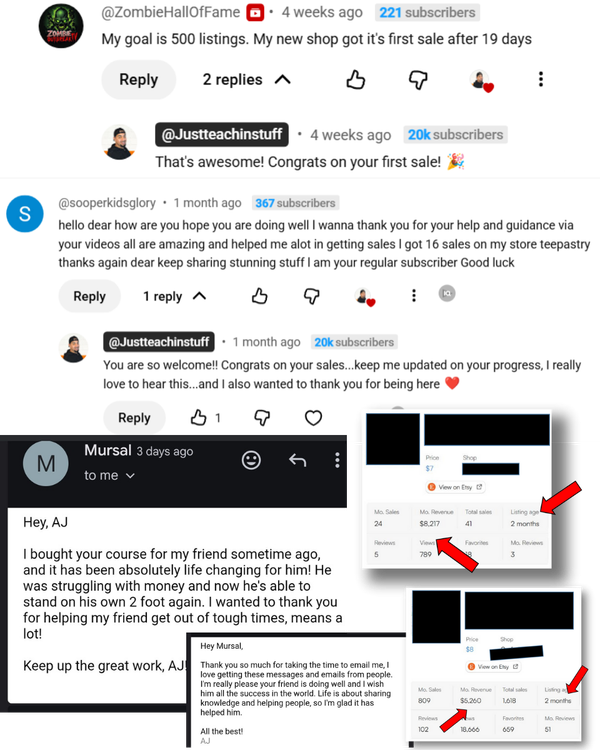Toggle heart on Justteachinstuff reply
Viewport: 600px width, 750px height.
[313, 418]
